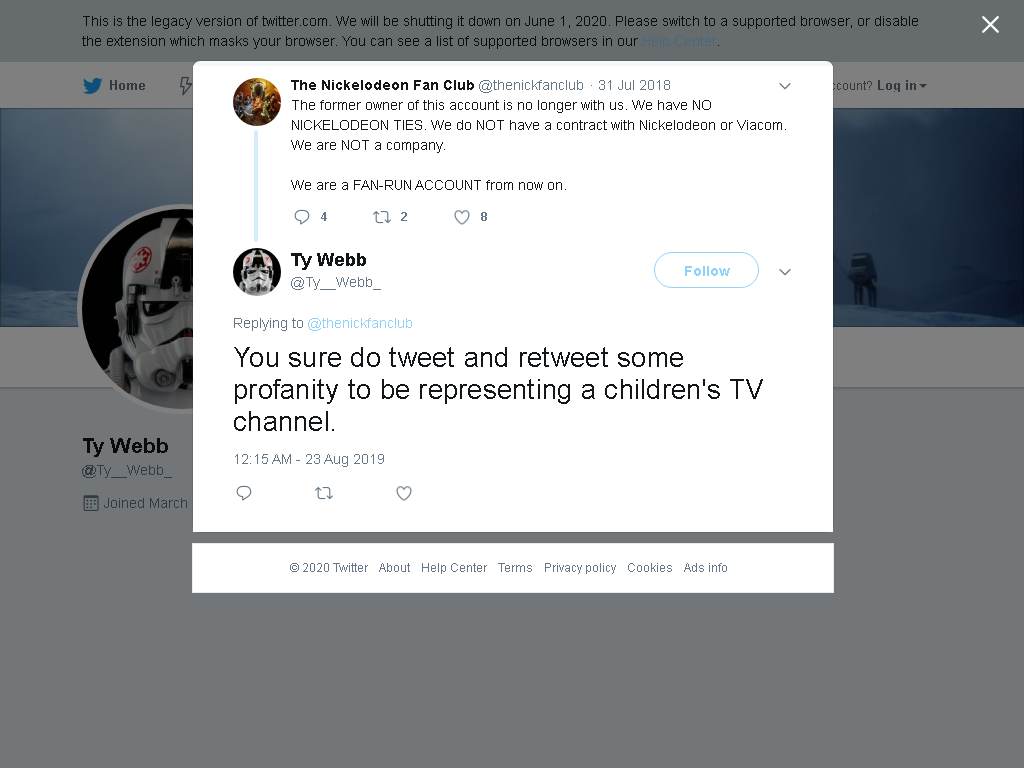Screen dimensions: 1024x768
Task: Retweet the Nickelodeon Fan Club tweet
Action: [x=381, y=217]
